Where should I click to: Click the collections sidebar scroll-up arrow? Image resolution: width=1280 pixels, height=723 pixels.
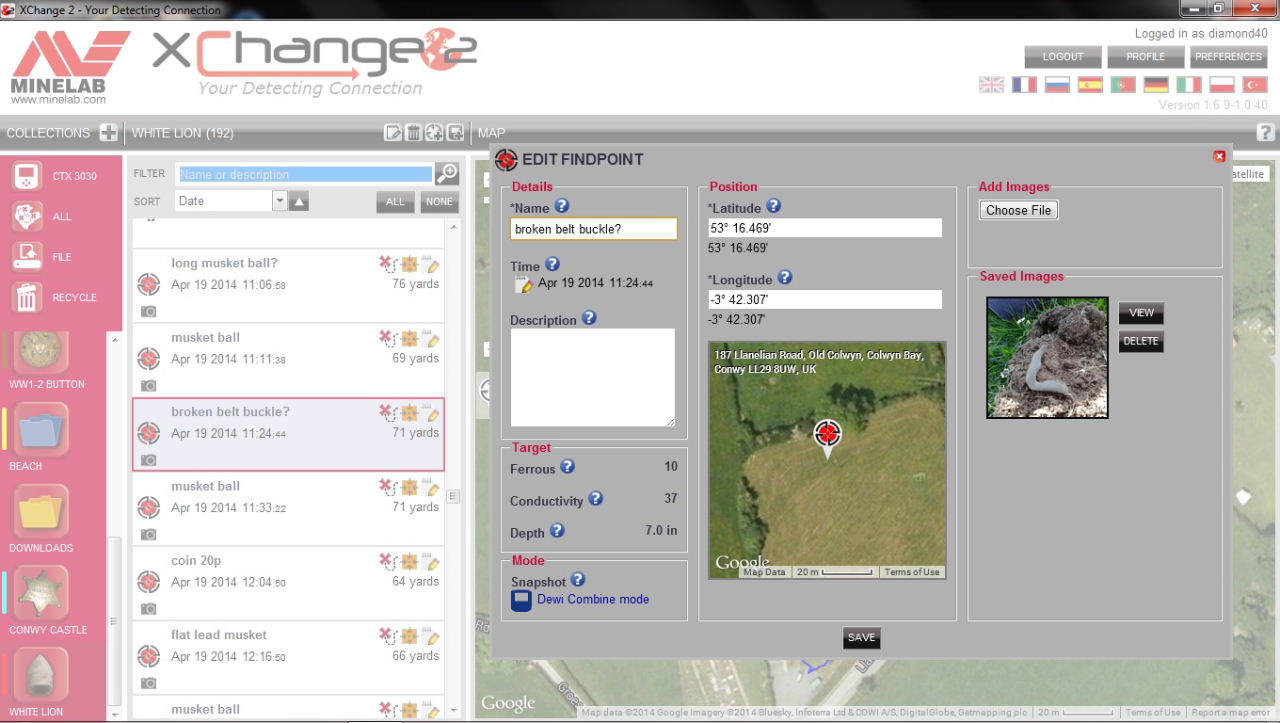tap(114, 340)
